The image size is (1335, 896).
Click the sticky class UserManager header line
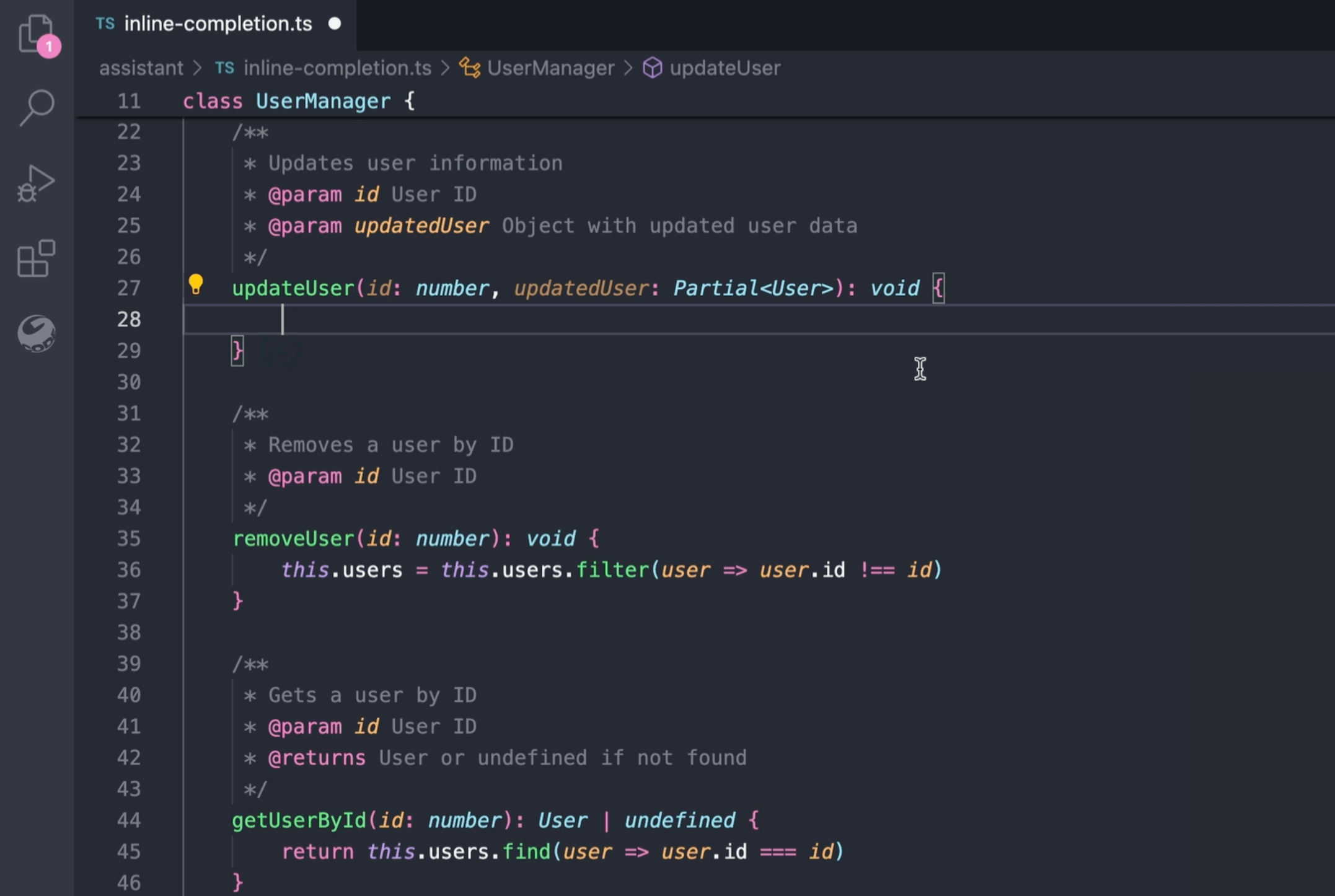point(322,101)
